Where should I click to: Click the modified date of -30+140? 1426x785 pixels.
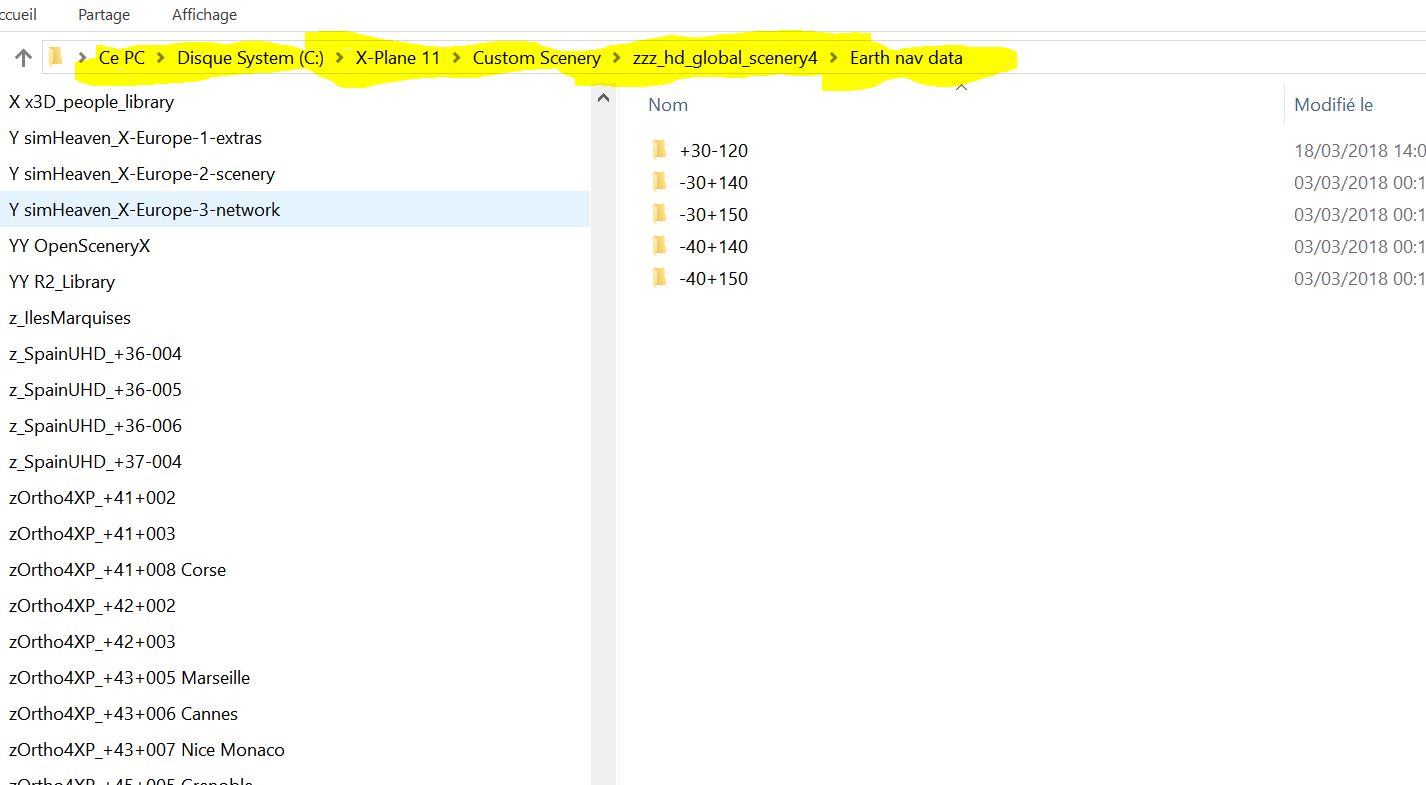1360,183
